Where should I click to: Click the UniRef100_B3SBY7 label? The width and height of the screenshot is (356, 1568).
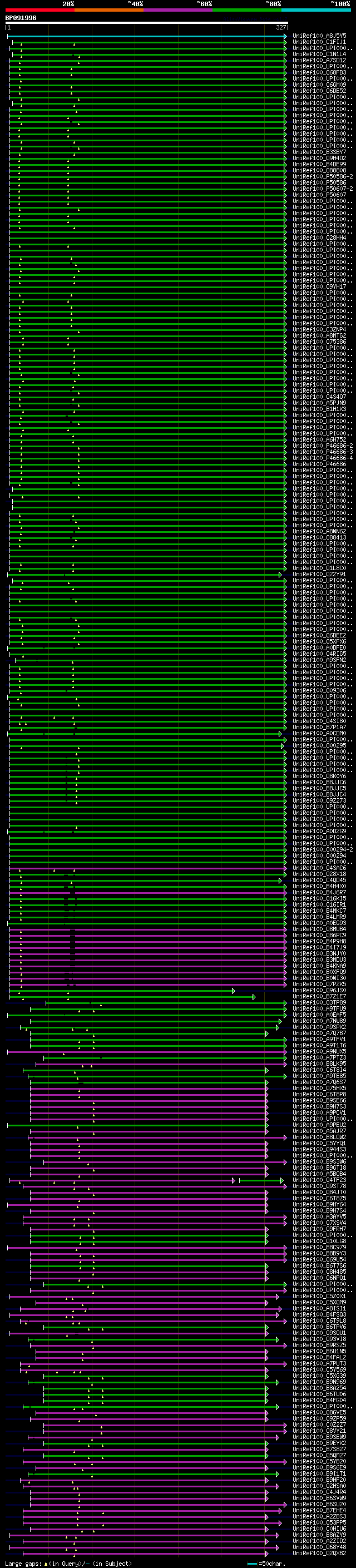(319, 152)
